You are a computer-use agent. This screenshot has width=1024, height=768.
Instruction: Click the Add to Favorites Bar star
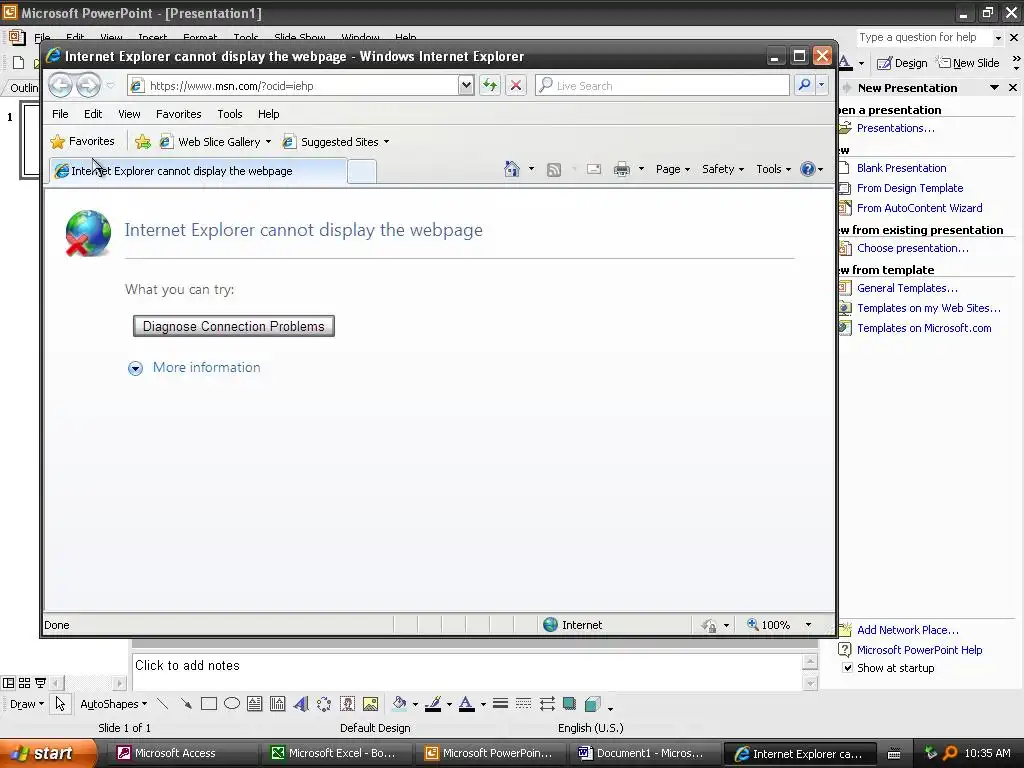pos(143,142)
